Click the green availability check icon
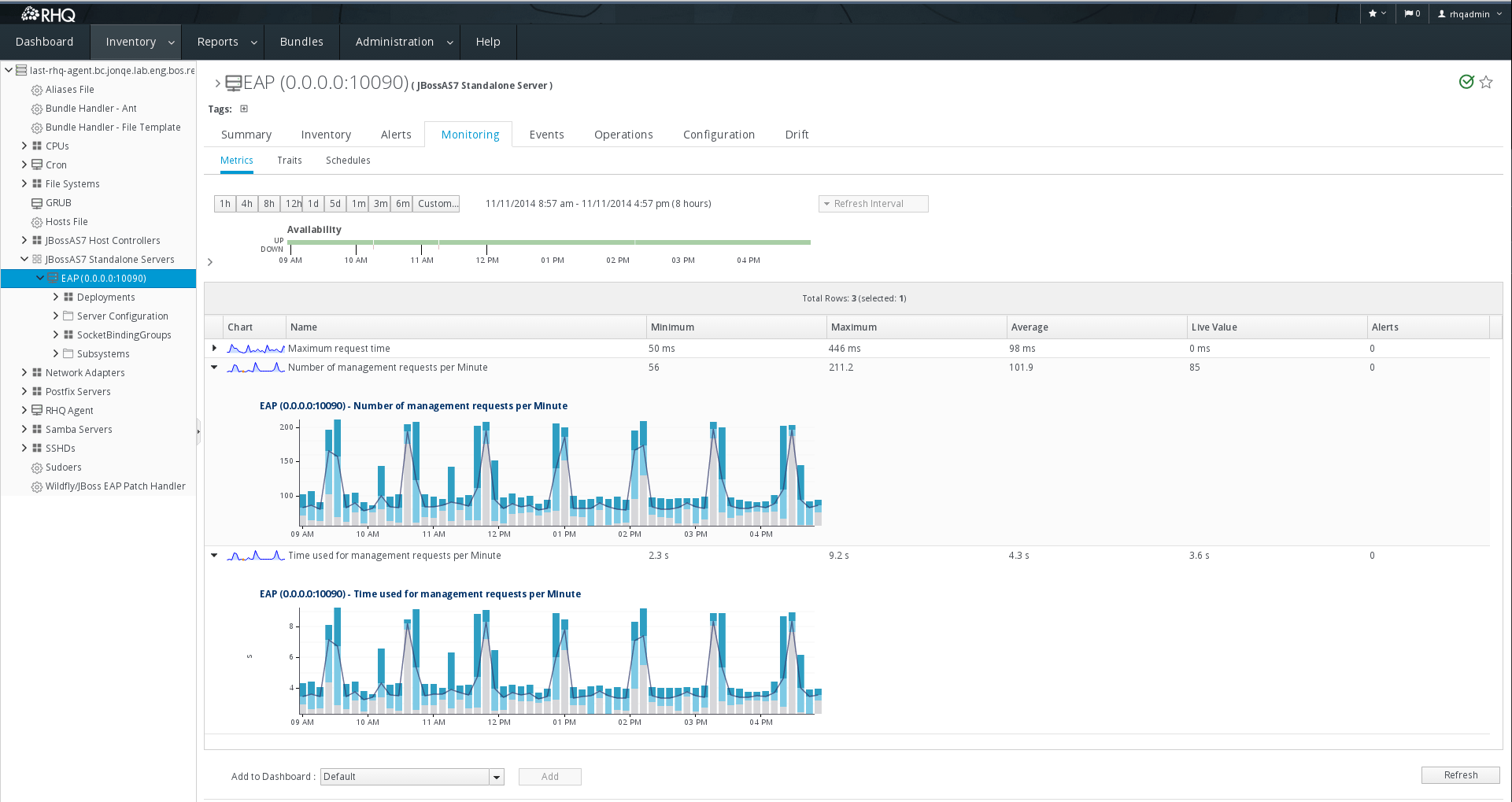This screenshot has height=802, width=1512. coord(1466,81)
